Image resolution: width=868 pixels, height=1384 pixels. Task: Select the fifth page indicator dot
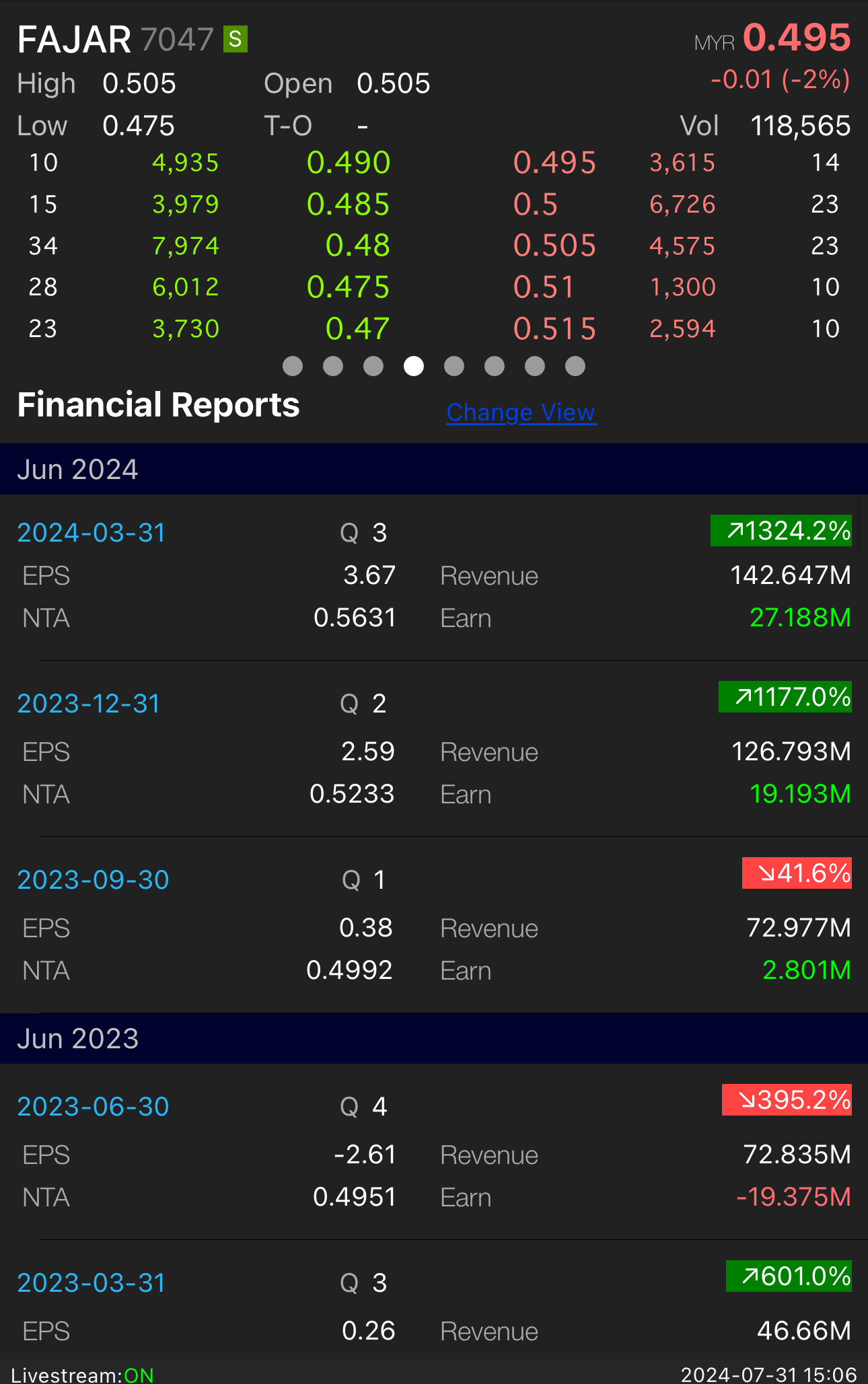coord(454,366)
